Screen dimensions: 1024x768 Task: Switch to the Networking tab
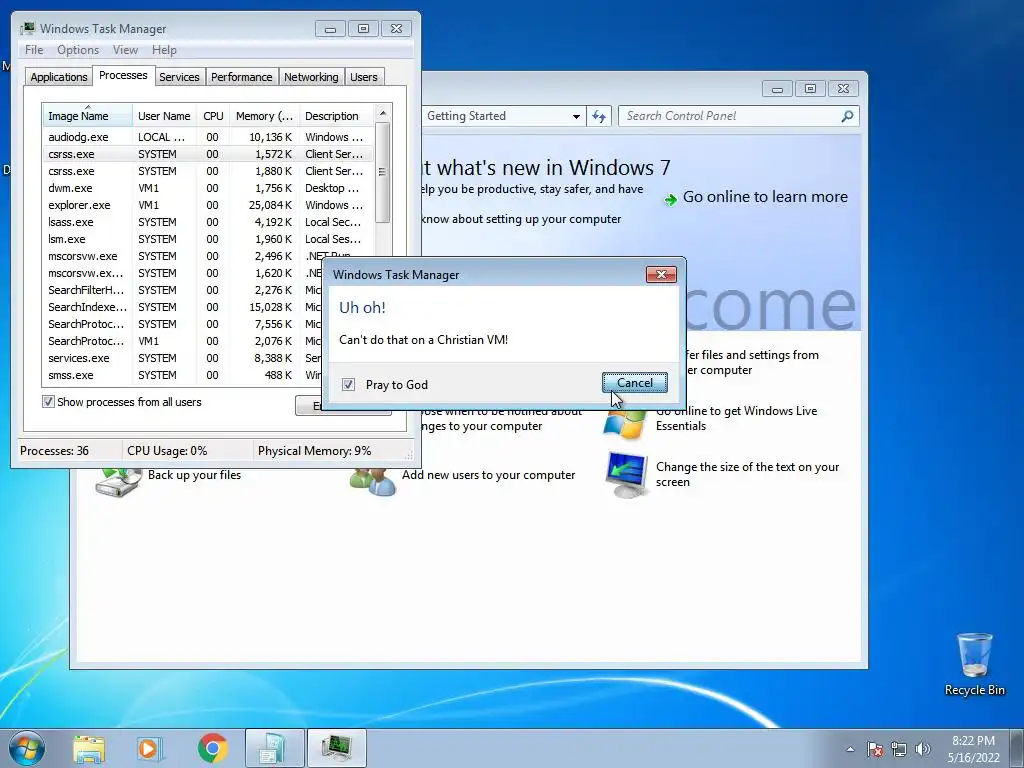pyautogui.click(x=311, y=77)
